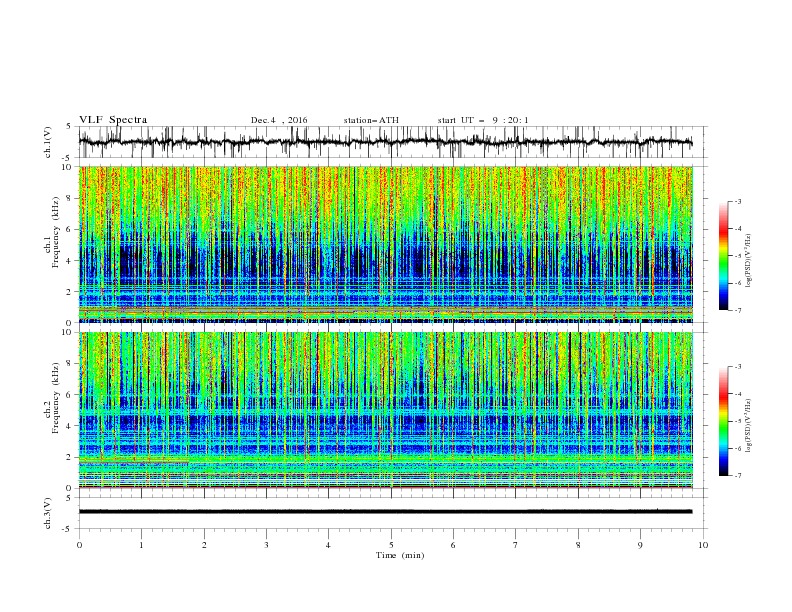The height and width of the screenshot is (612, 792).
Task: Click inside the ch.2 spectrogram panel
Action: pyautogui.click(x=386, y=410)
